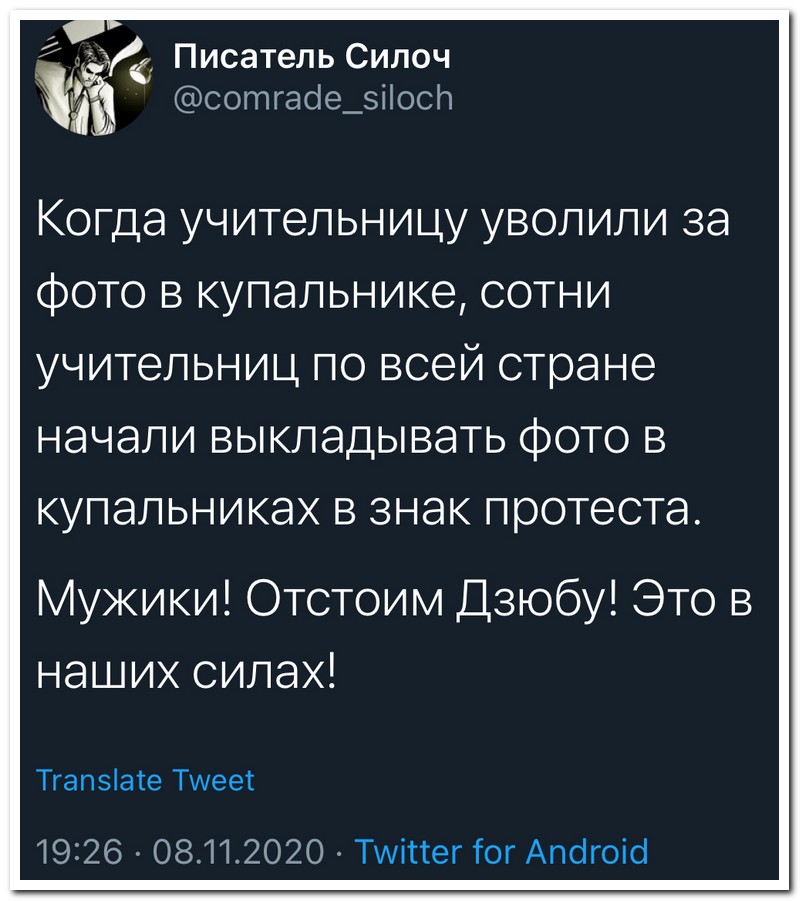This screenshot has width=800, height=901.
Task: Click the line "начали выкладывать фото в"
Action: 351,441
